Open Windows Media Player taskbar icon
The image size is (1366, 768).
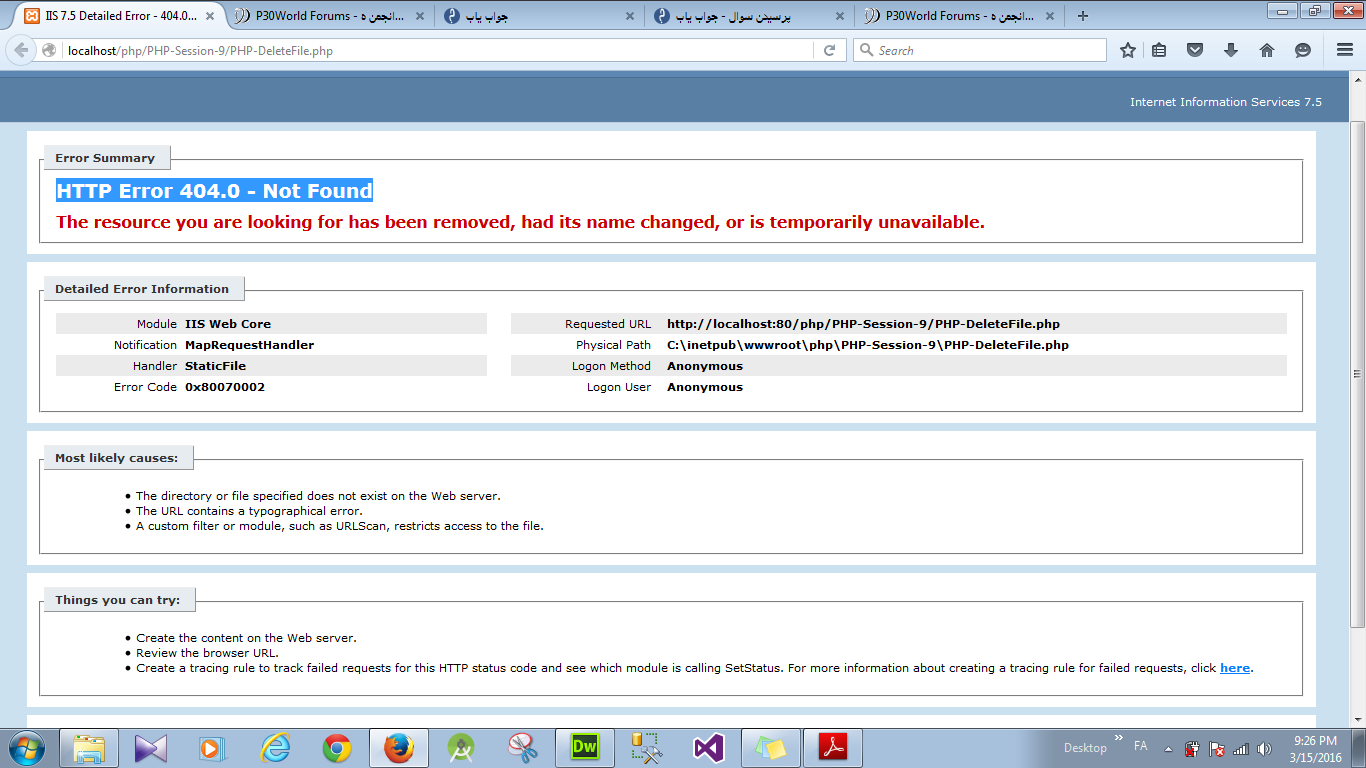point(212,747)
